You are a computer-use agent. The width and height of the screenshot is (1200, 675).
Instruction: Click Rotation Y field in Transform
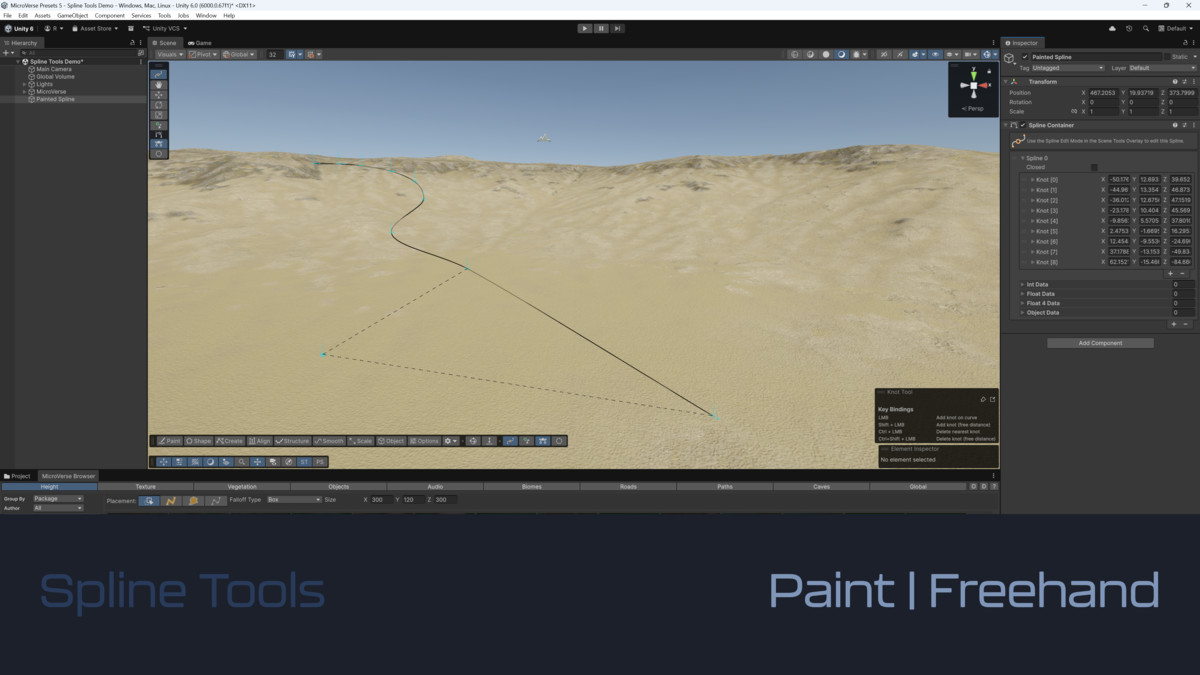point(1144,102)
